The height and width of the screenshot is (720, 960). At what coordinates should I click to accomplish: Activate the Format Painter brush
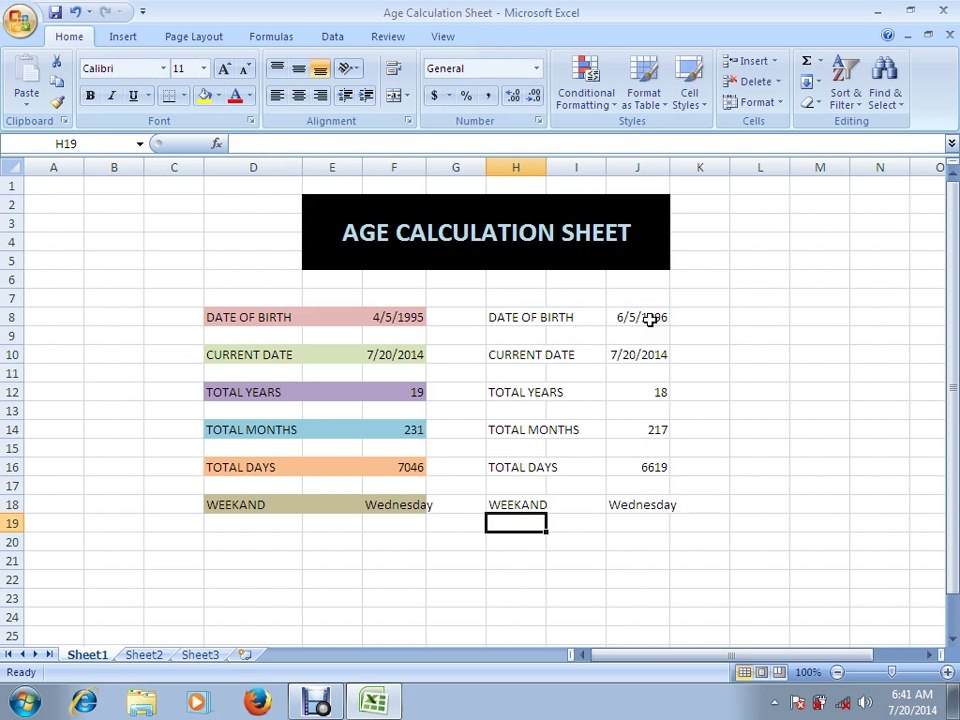57,102
